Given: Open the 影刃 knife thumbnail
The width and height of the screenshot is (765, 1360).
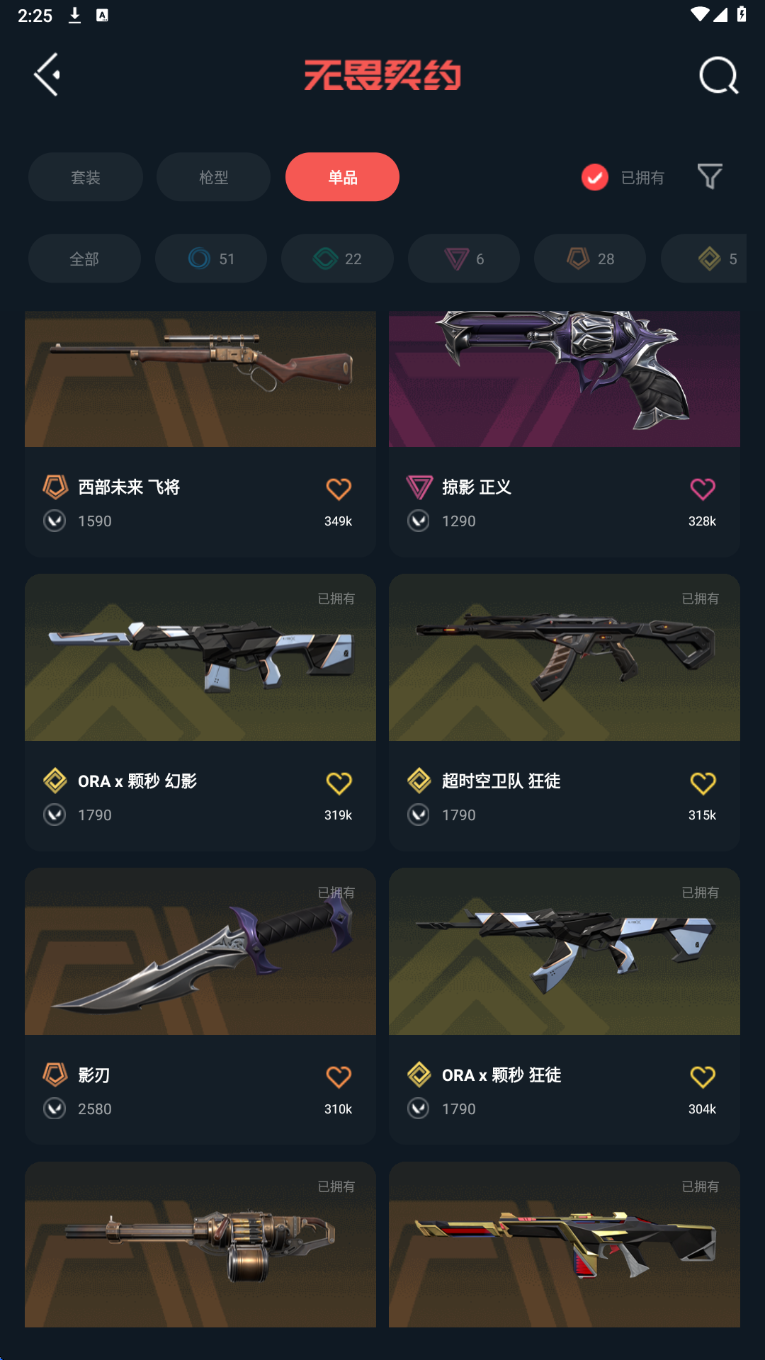Looking at the screenshot, I should pyautogui.click(x=200, y=951).
